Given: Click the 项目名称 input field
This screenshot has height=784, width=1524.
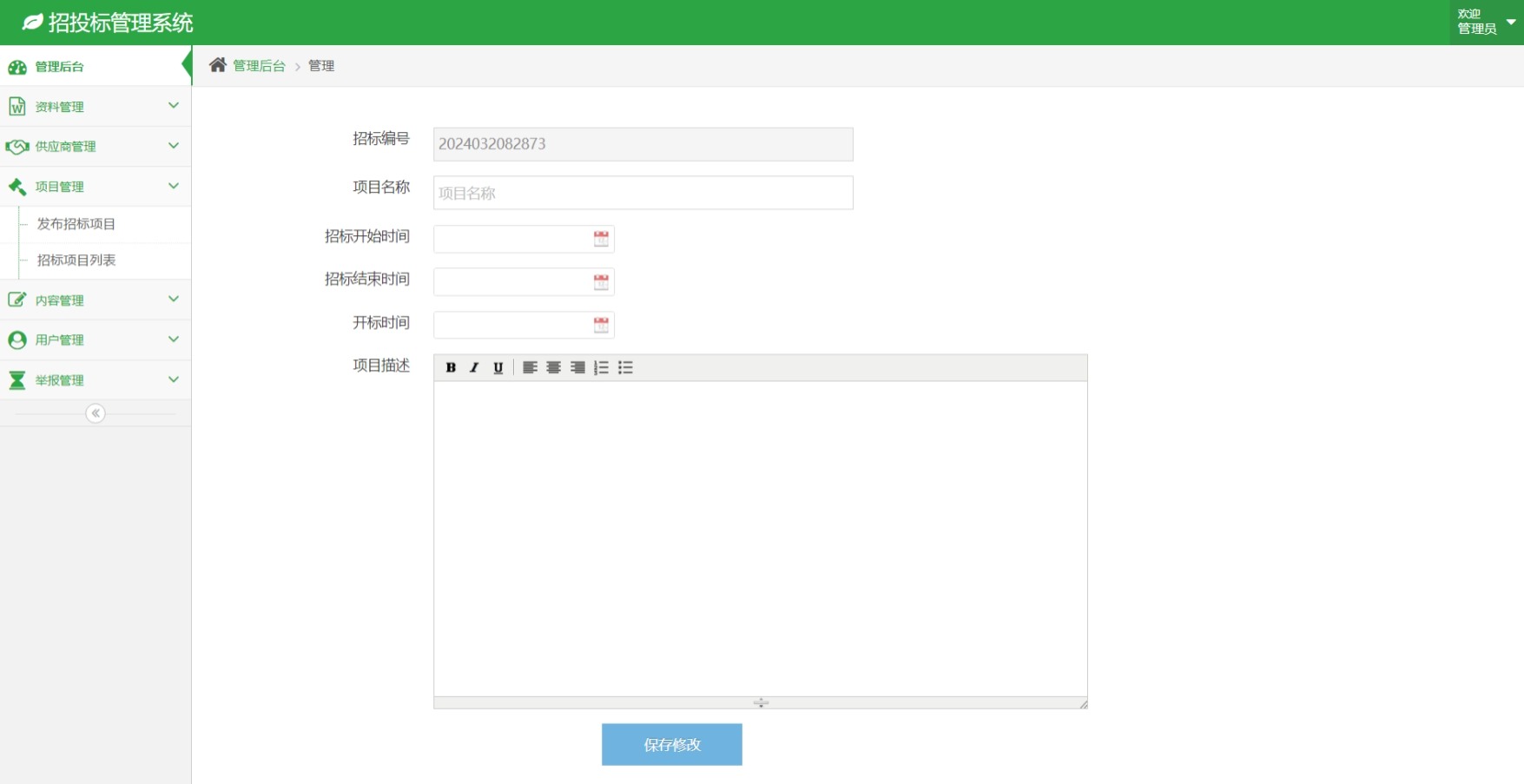Looking at the screenshot, I should 643,193.
